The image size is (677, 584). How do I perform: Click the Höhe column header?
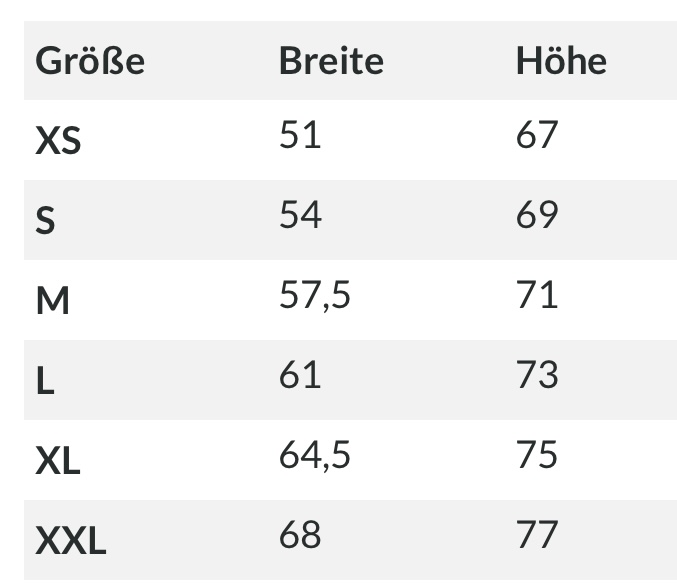pos(561,62)
